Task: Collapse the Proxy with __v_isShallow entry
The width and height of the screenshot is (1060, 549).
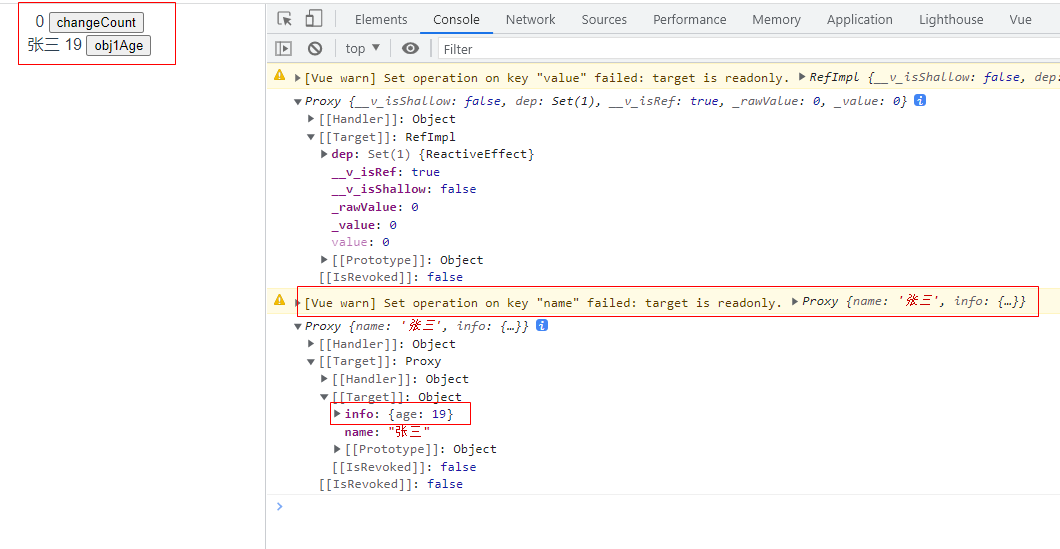Action: point(298,101)
